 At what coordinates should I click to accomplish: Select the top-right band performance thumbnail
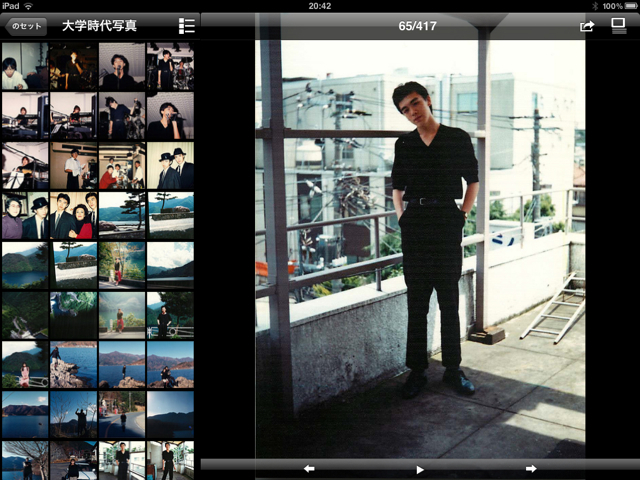click(170, 66)
